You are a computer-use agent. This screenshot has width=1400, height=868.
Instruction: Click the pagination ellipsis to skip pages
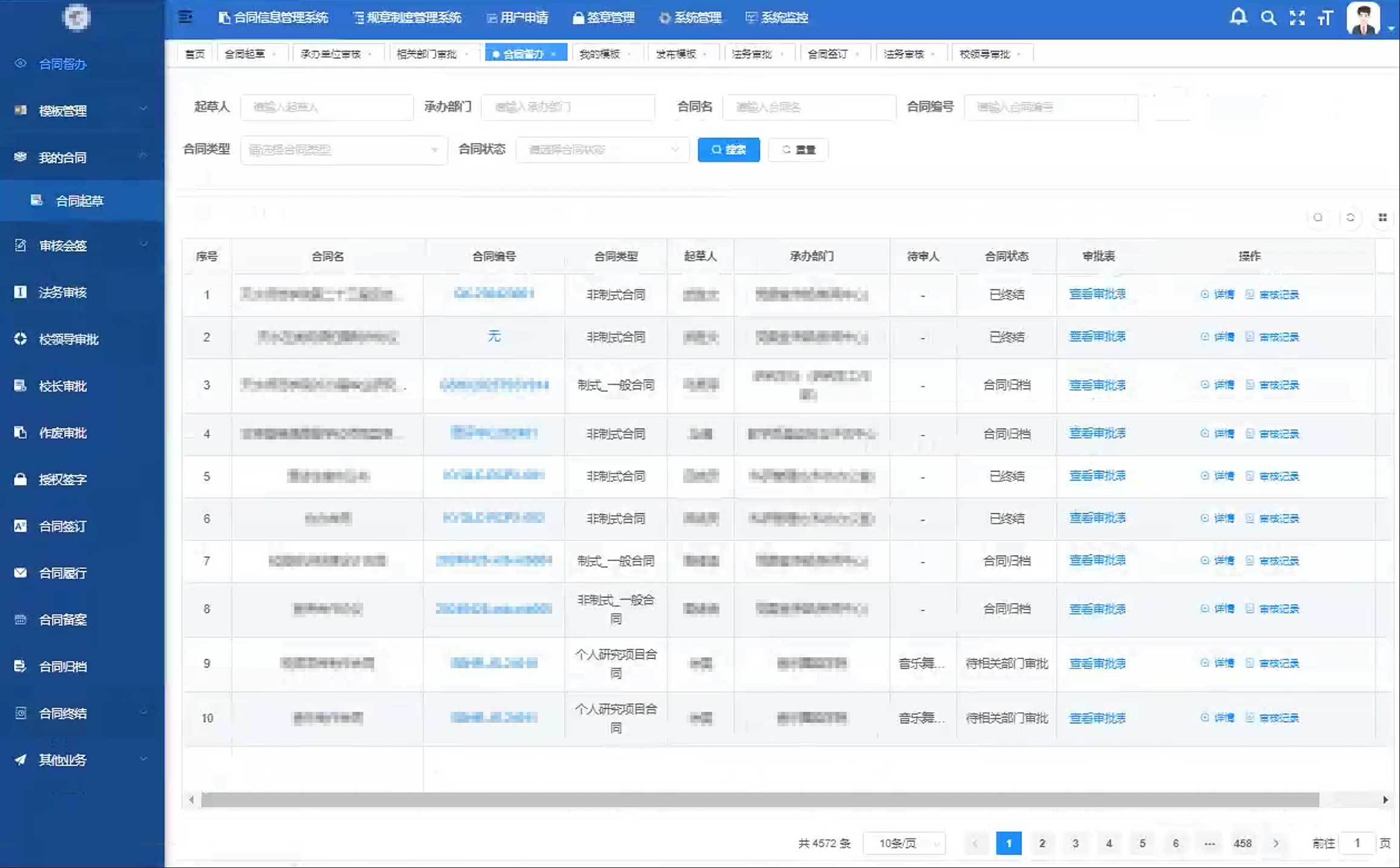click(x=1209, y=843)
